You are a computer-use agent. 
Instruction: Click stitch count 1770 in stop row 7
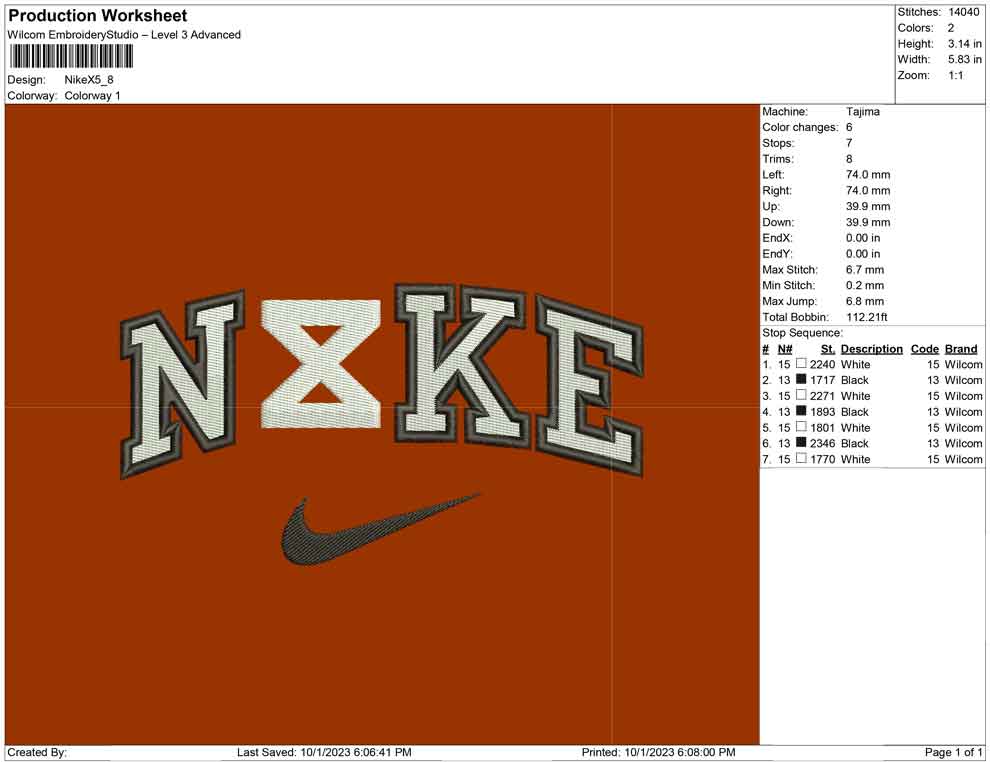[x=823, y=460]
